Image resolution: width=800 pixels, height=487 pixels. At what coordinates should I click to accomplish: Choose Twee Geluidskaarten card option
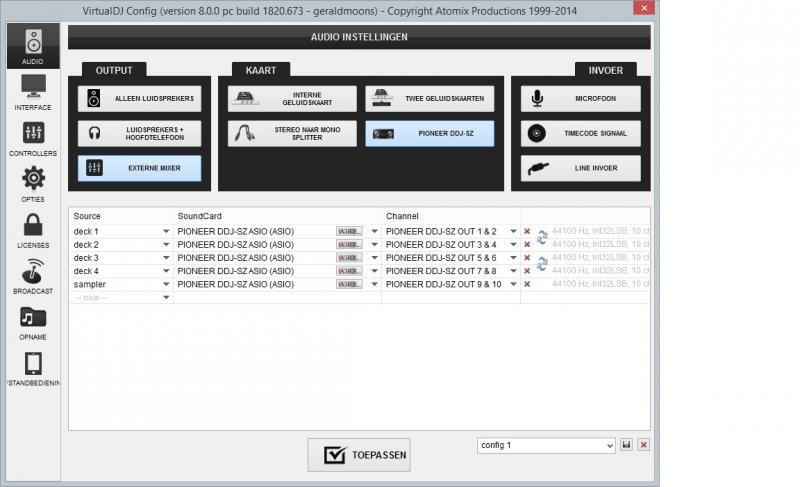430,98
